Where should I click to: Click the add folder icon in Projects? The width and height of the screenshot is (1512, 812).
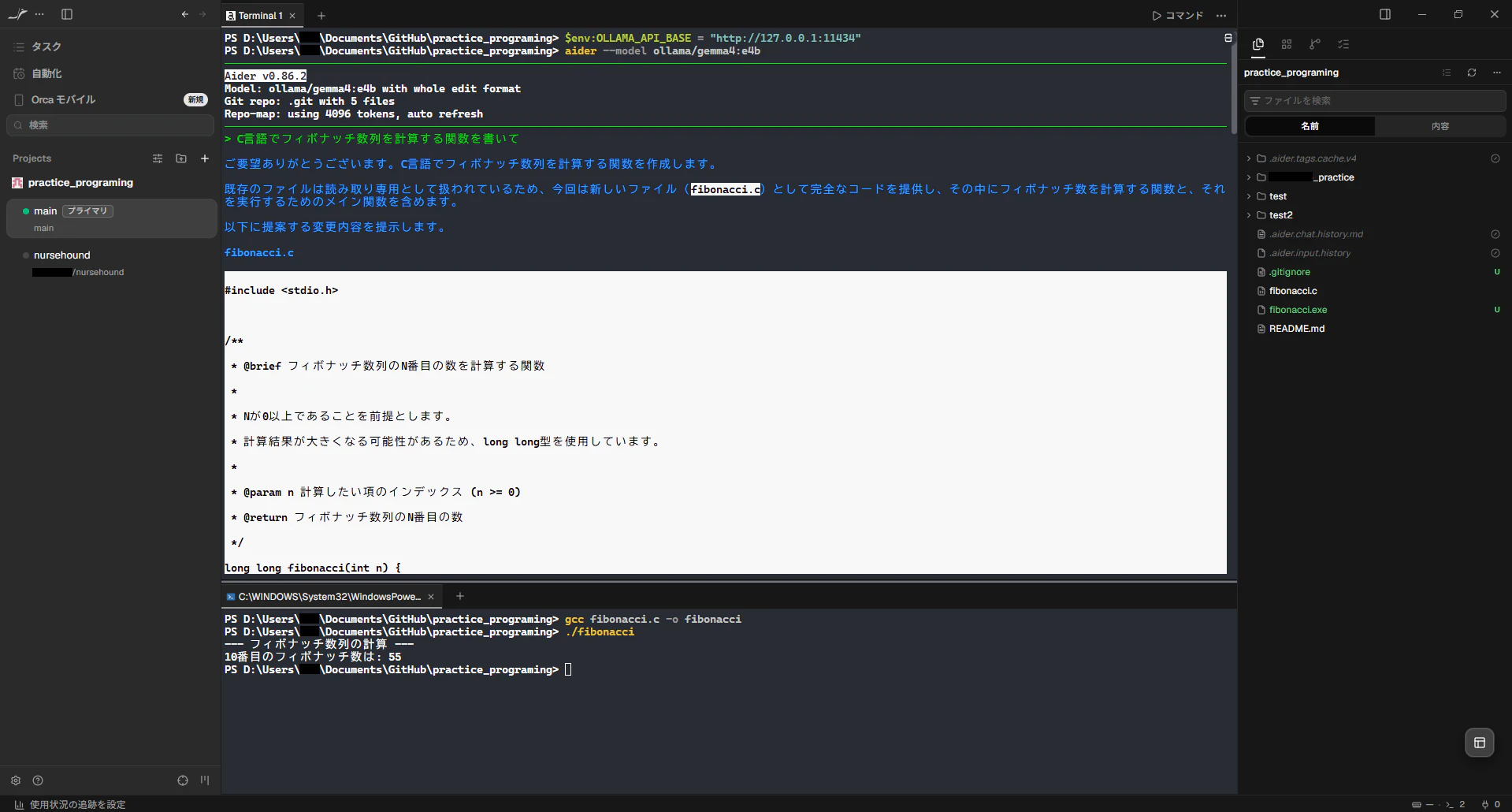181,158
